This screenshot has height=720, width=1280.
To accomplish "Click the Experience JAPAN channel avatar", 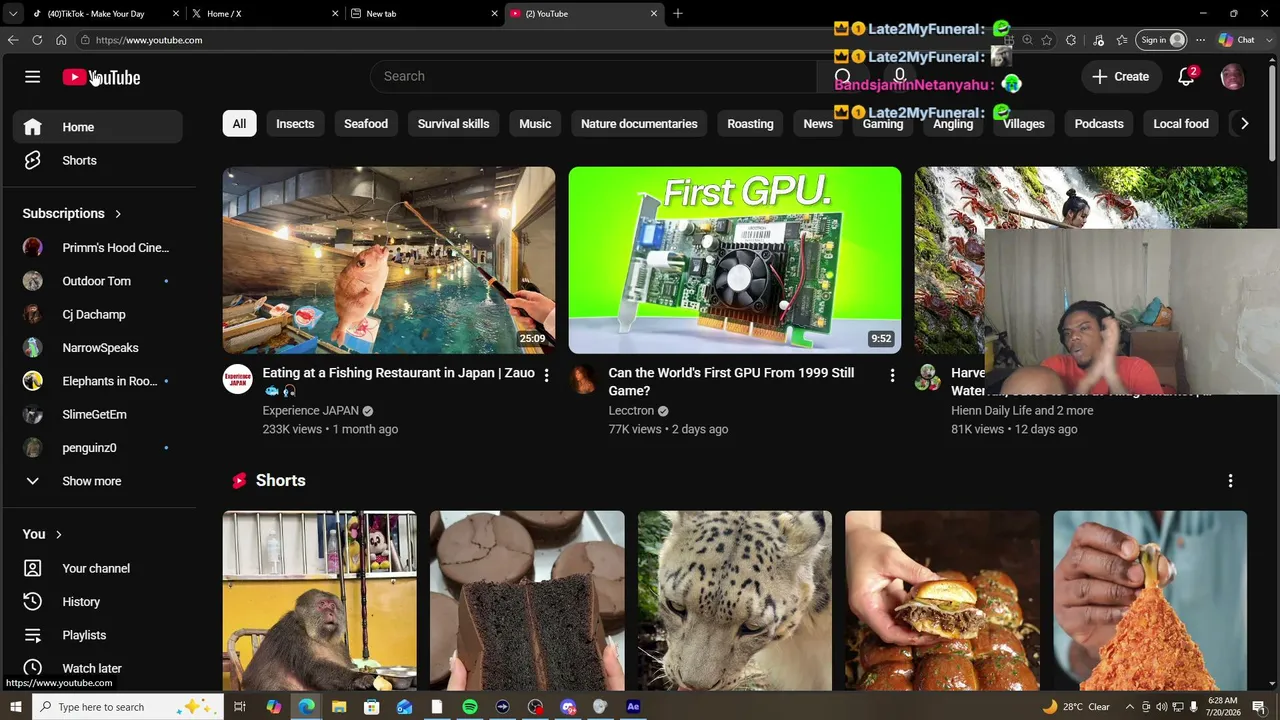I will tap(237, 379).
